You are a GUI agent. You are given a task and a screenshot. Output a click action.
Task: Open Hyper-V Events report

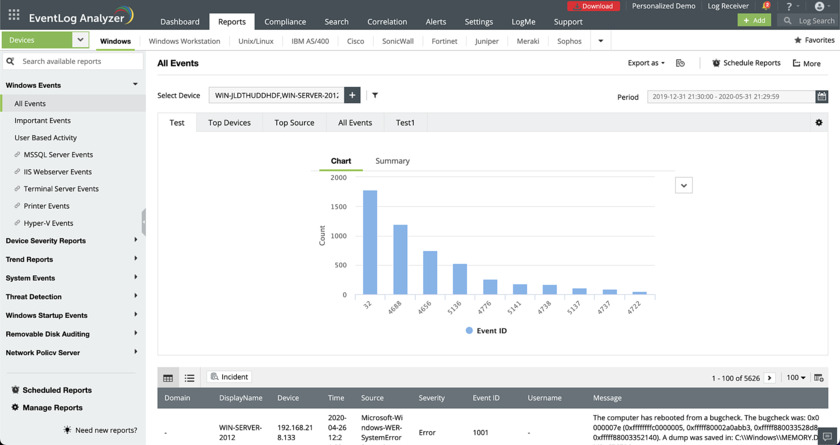pyautogui.click(x=48, y=223)
